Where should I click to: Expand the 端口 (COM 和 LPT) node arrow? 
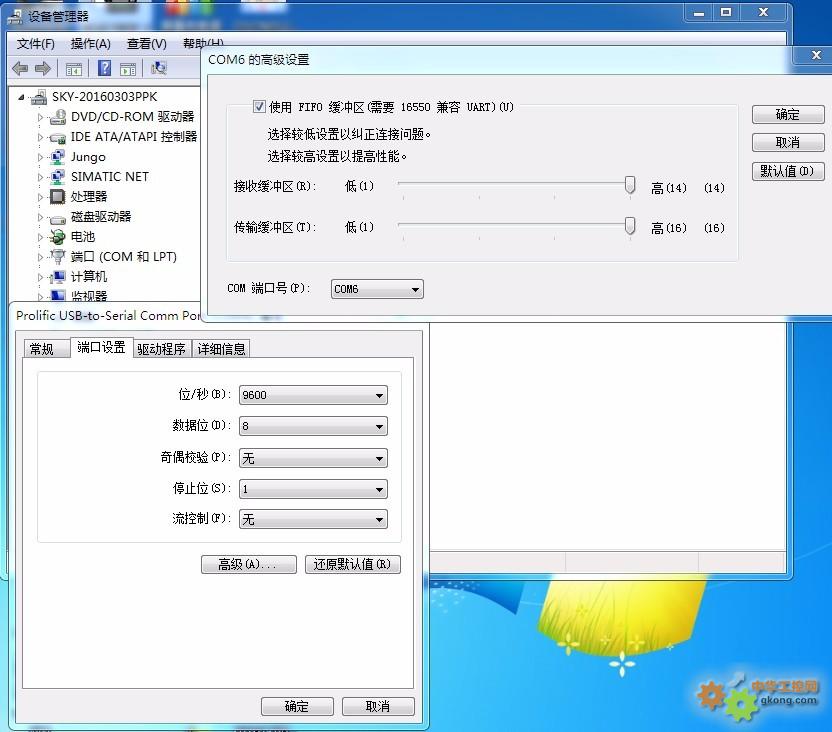pos(40,257)
